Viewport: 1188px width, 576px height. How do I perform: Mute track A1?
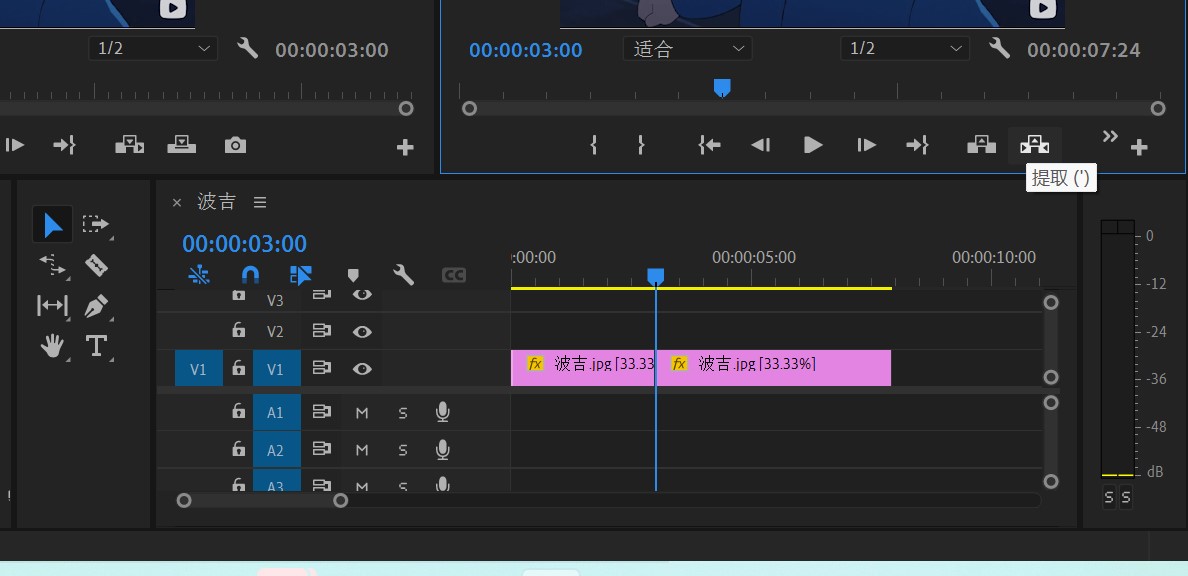(362, 412)
